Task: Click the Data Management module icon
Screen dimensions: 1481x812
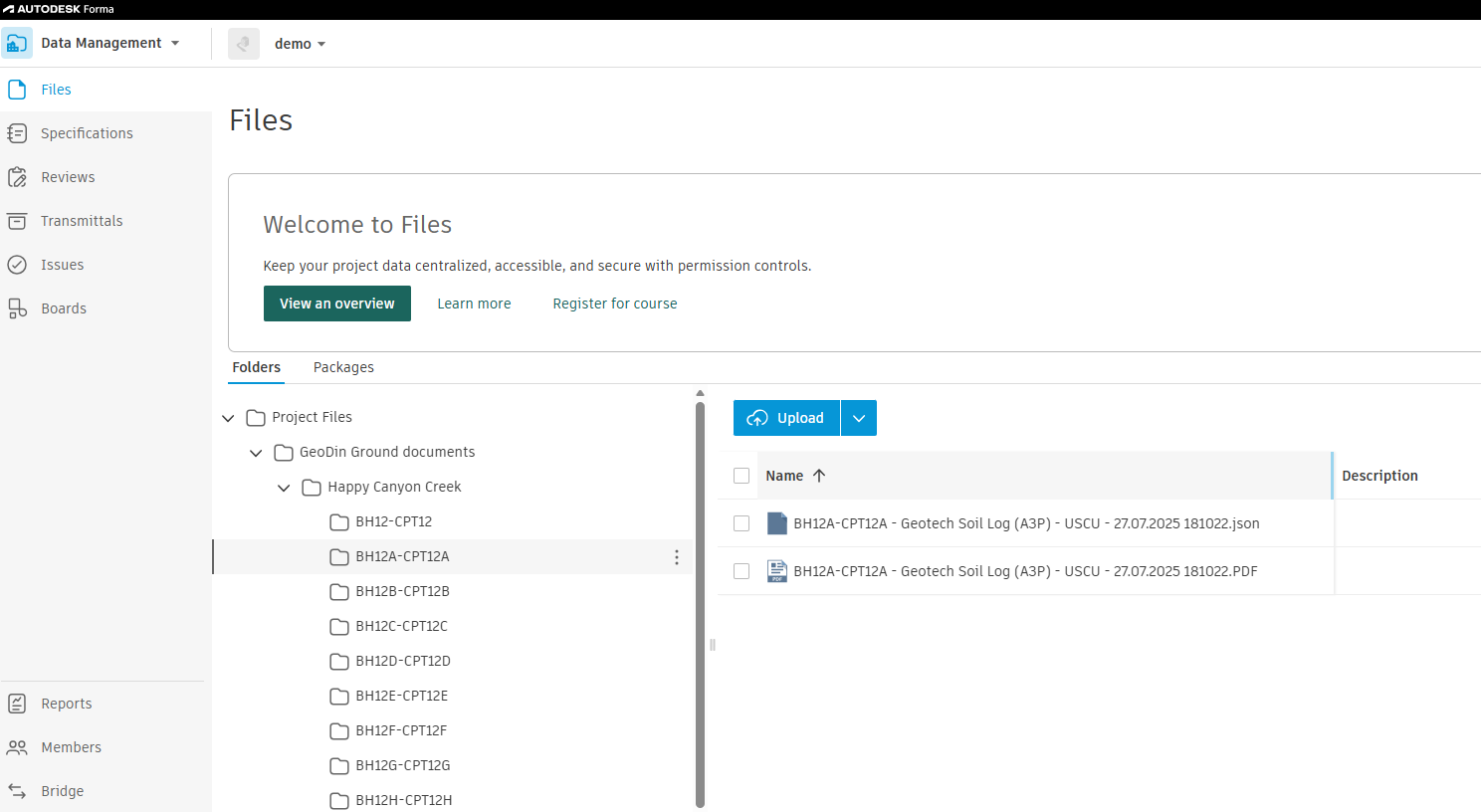Action: point(17,43)
